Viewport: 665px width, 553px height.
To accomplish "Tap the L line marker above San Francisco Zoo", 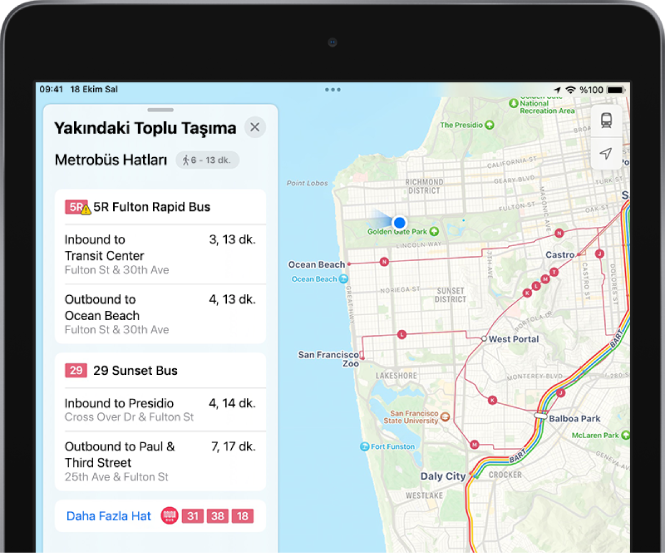I will coord(402,335).
